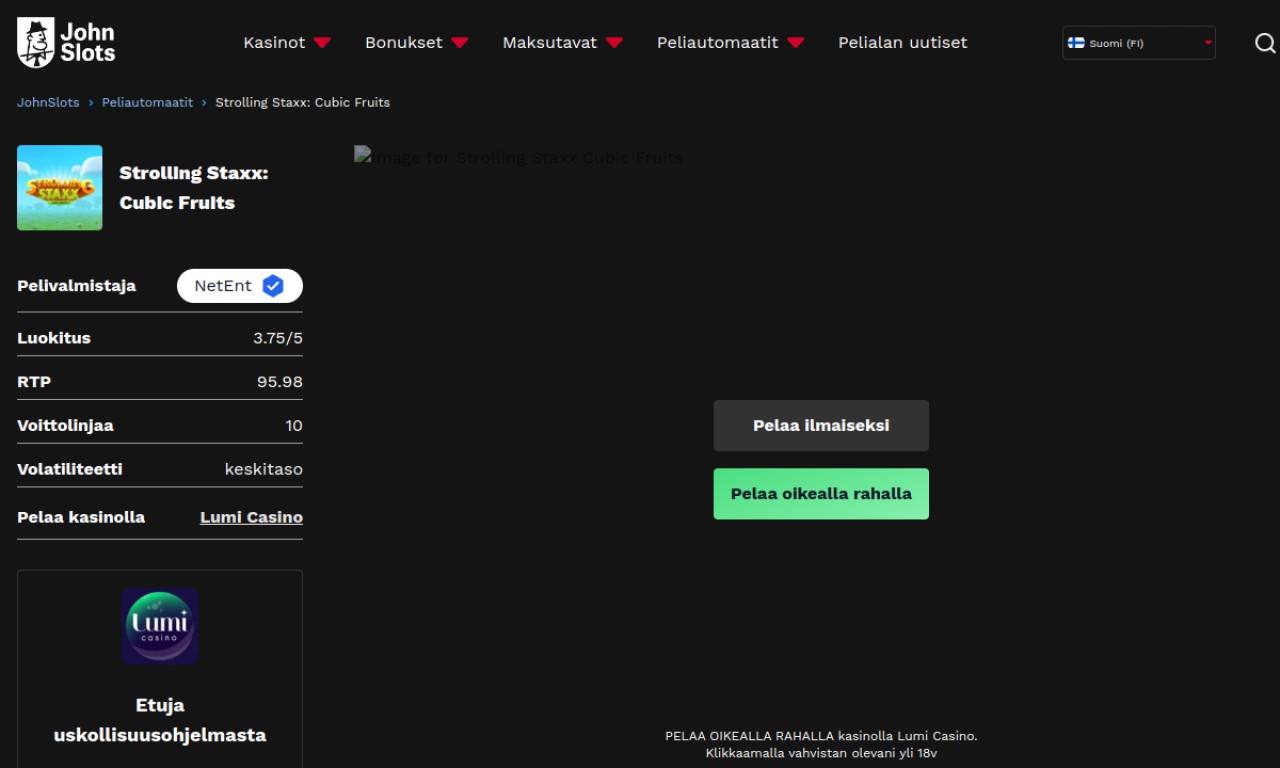1280x768 pixels.
Task: Expand the Kasinot menu
Action: point(287,42)
